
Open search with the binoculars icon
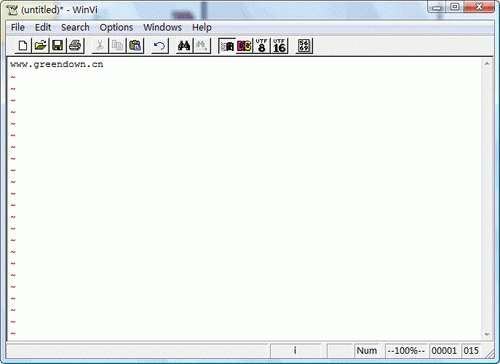[x=184, y=46]
